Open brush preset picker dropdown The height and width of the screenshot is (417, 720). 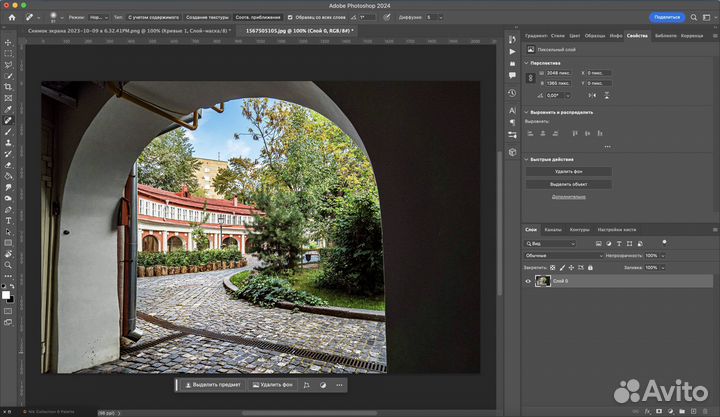62,18
